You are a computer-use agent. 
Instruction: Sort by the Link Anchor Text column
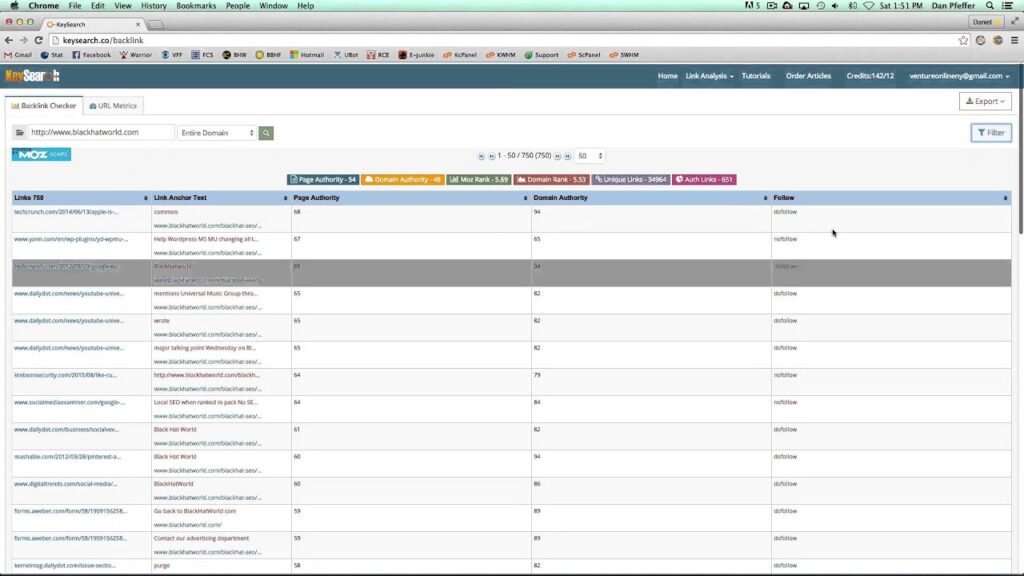click(221, 198)
